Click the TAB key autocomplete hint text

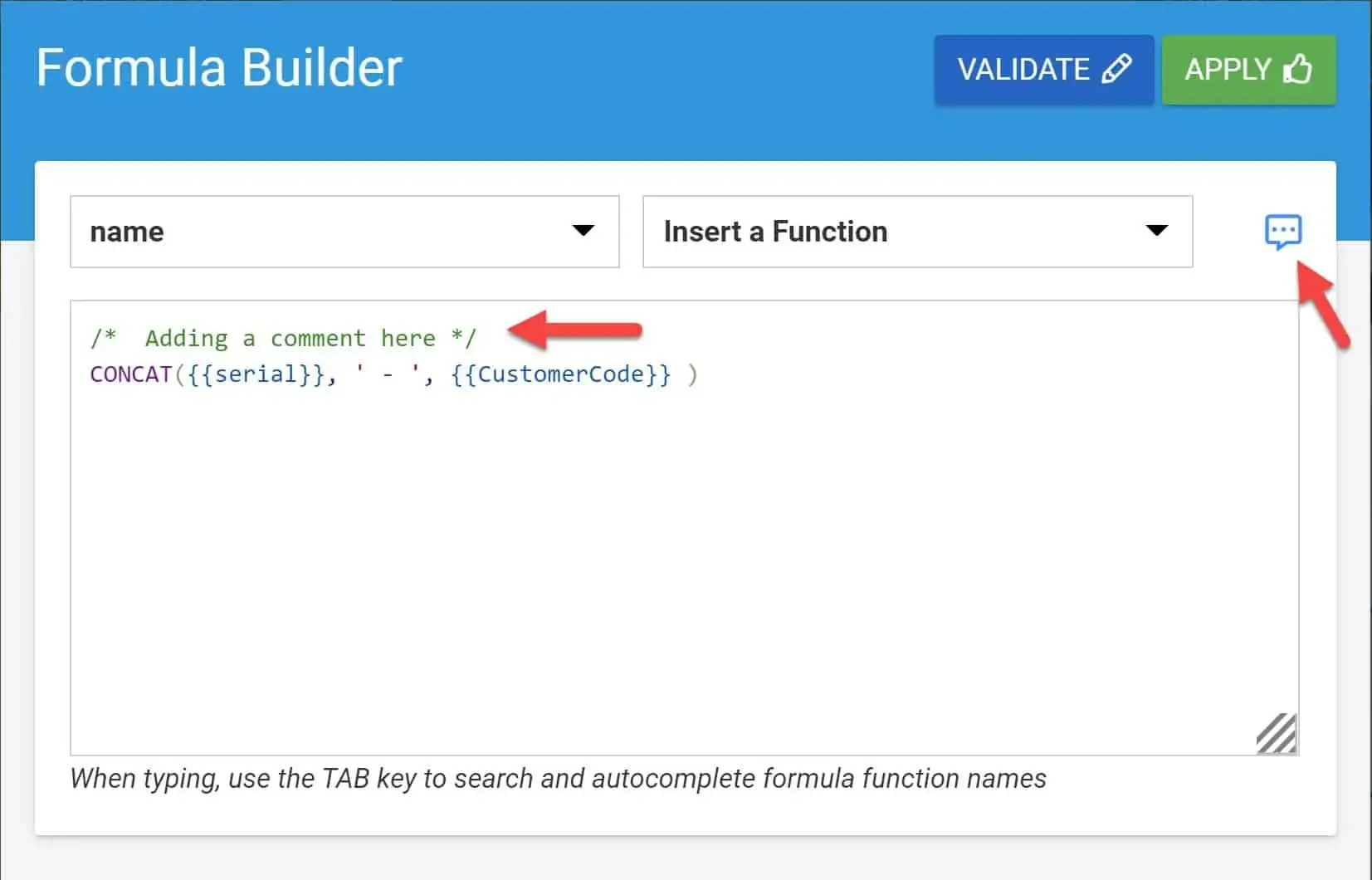click(x=558, y=779)
